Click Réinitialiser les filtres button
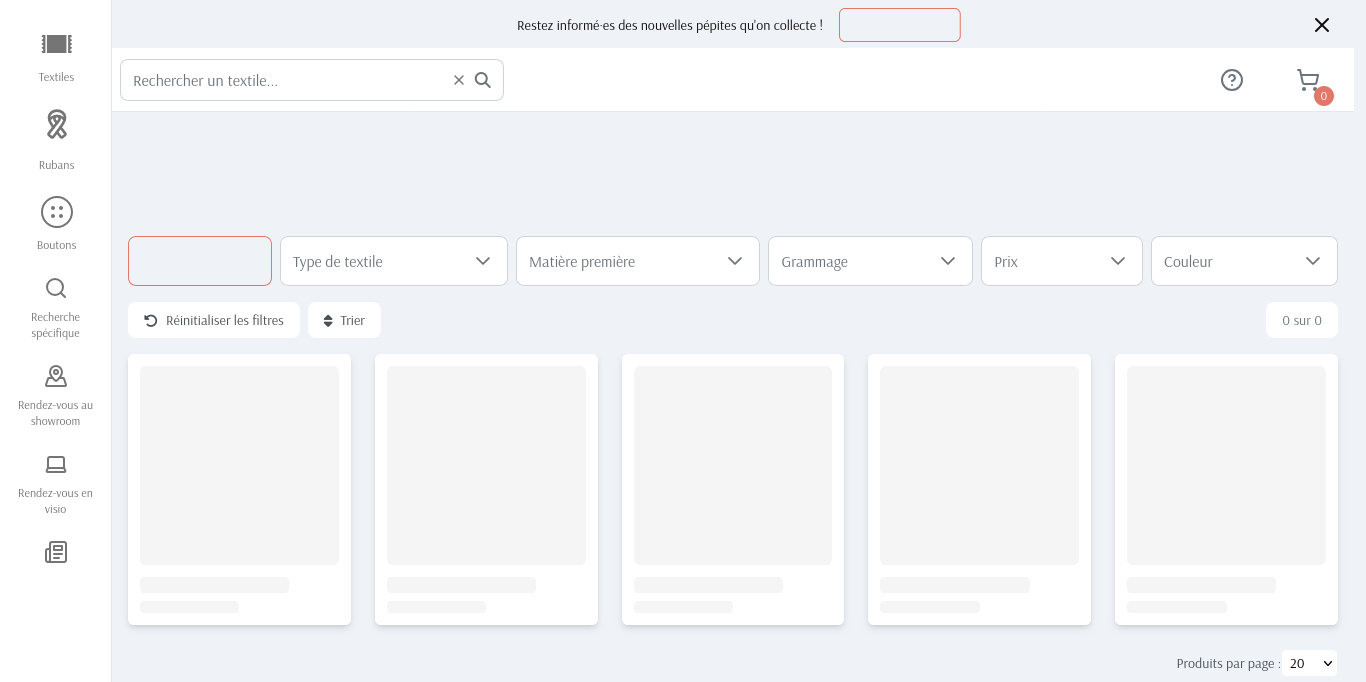The width and height of the screenshot is (1366, 682). [214, 320]
